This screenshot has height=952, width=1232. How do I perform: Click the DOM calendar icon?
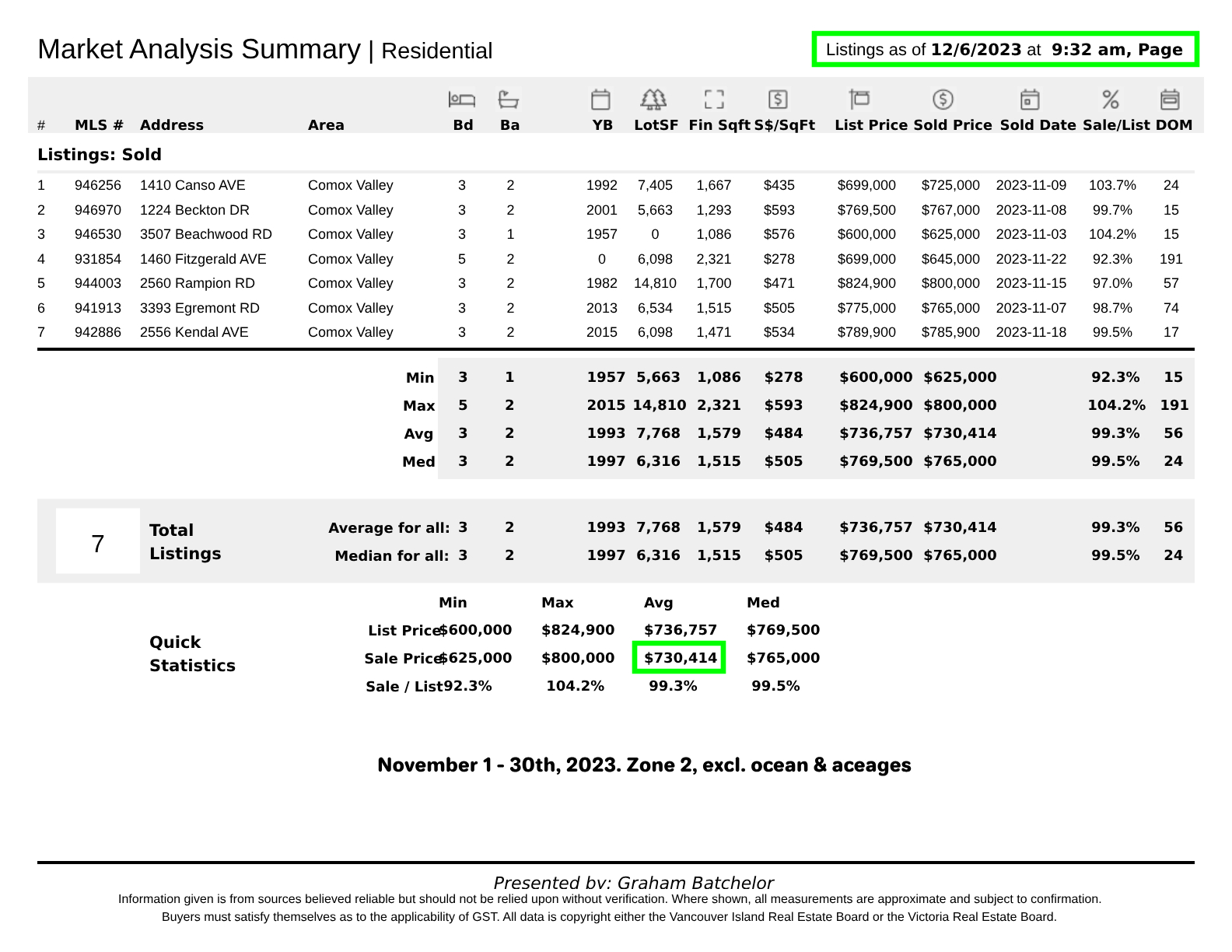click(x=1170, y=100)
